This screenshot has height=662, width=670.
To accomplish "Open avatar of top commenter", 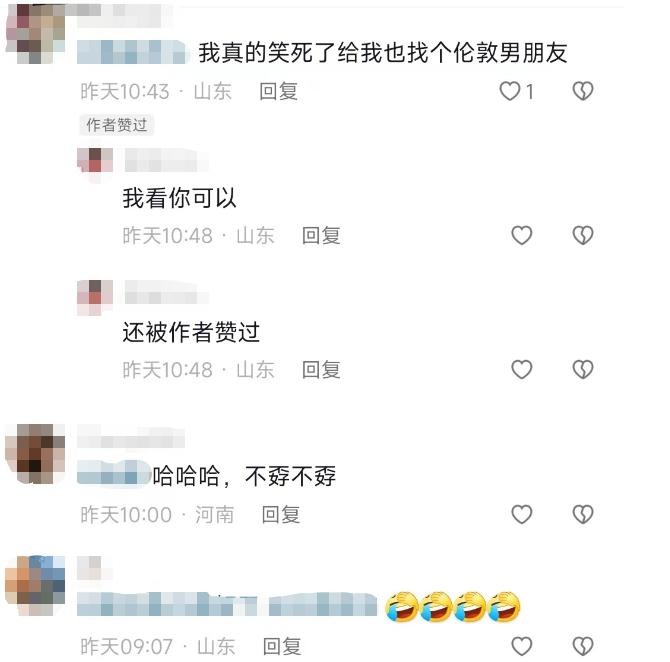I will point(35,33).
